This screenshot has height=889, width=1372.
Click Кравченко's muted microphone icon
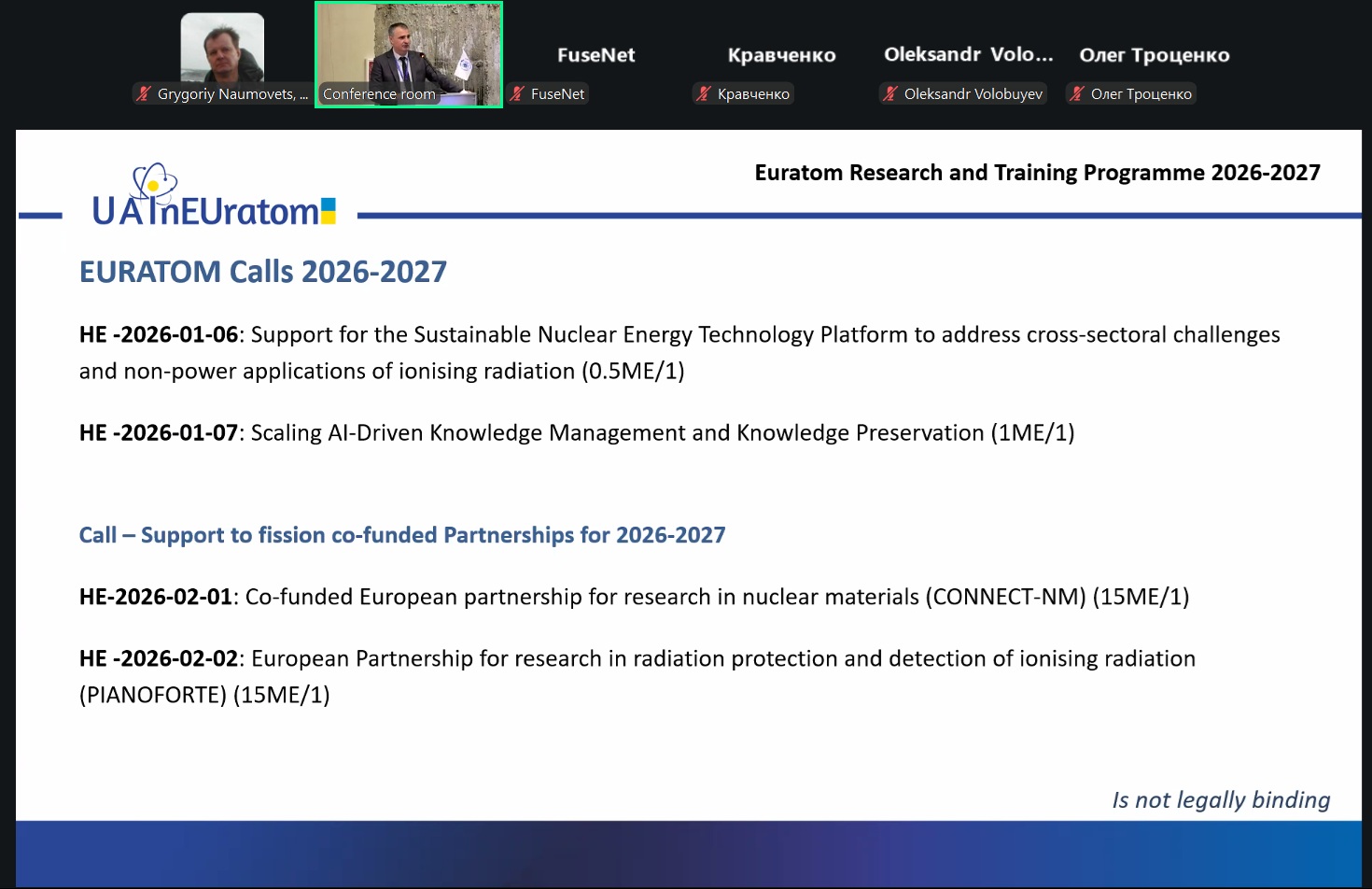[x=704, y=93]
